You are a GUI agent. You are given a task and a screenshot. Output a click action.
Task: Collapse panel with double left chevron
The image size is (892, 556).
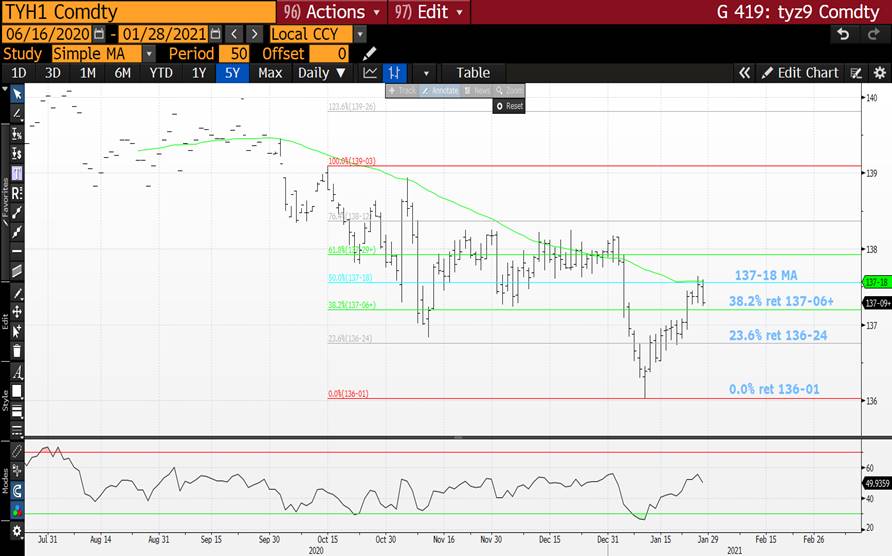click(x=744, y=73)
